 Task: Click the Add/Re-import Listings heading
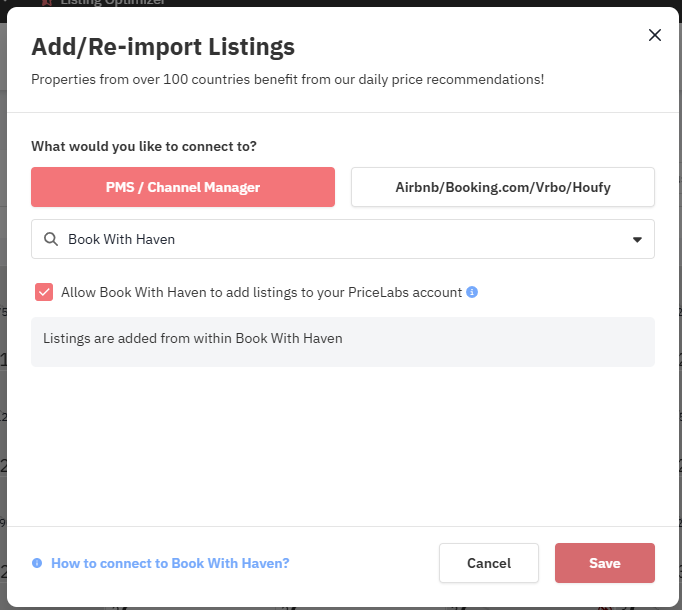(x=163, y=47)
